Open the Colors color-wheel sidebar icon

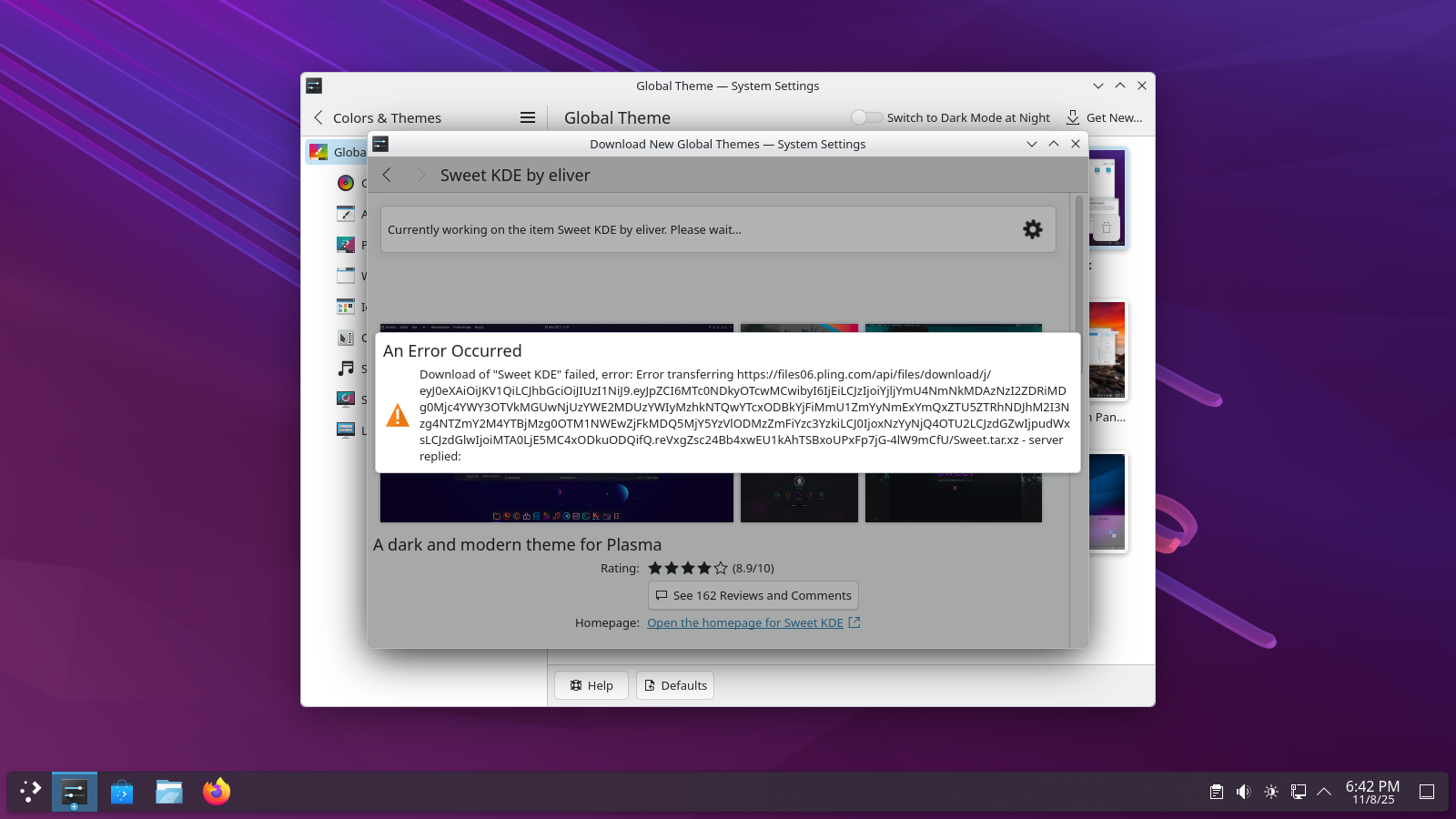click(346, 183)
